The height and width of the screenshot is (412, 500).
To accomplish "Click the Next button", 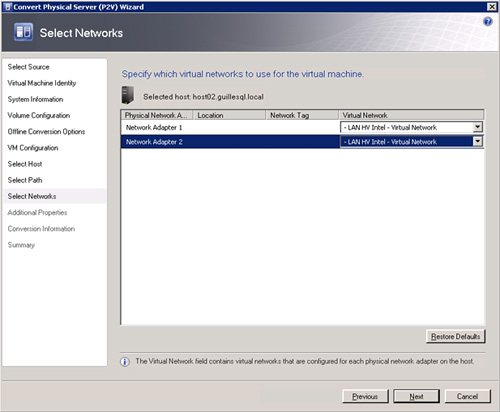I will pos(416,396).
